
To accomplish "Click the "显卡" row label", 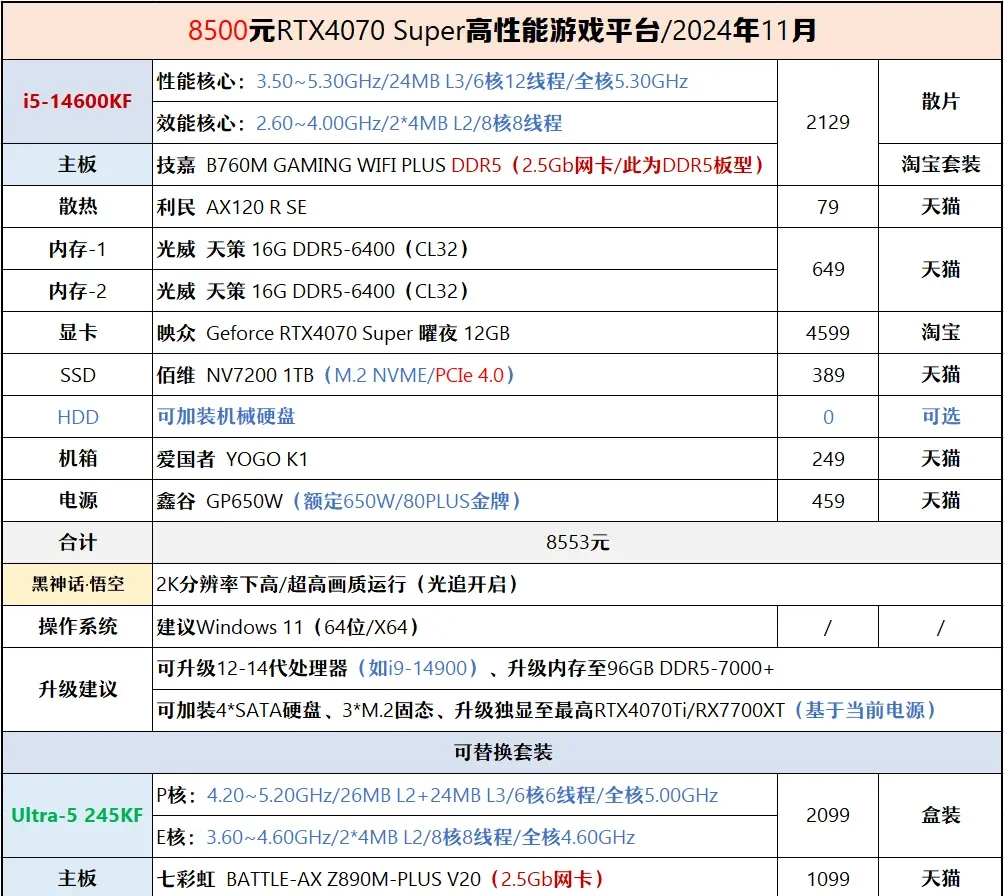I will 77,332.
